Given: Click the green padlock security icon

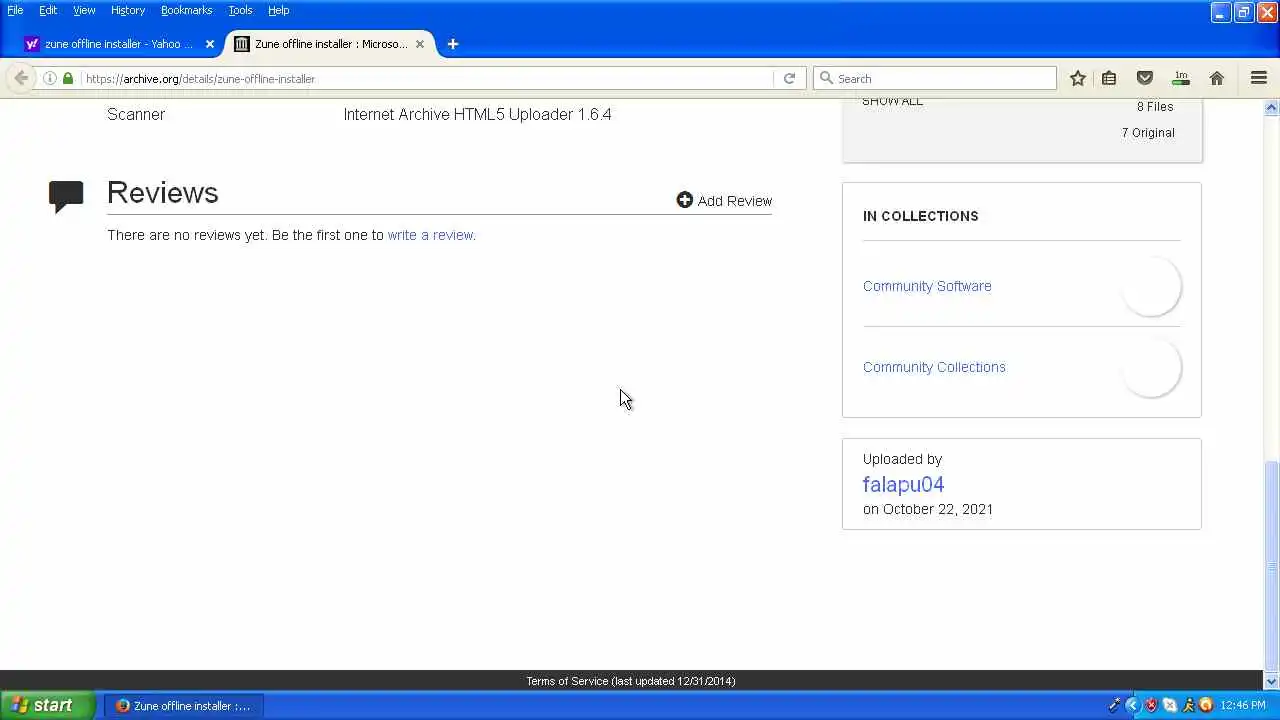Looking at the screenshot, I should pyautogui.click(x=68, y=78).
